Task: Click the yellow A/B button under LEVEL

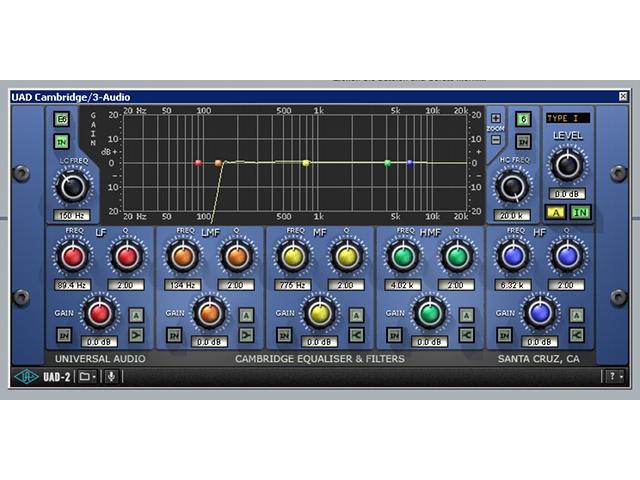Action: click(556, 212)
